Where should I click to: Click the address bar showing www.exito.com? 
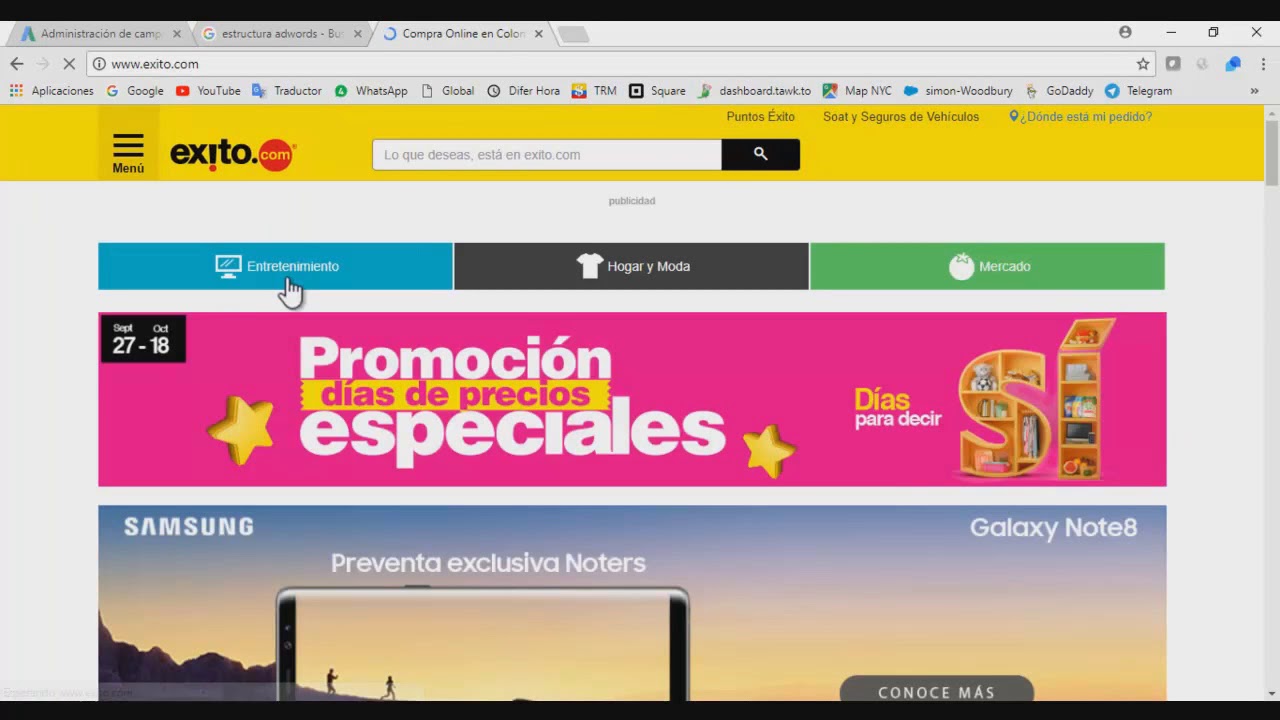coord(620,64)
